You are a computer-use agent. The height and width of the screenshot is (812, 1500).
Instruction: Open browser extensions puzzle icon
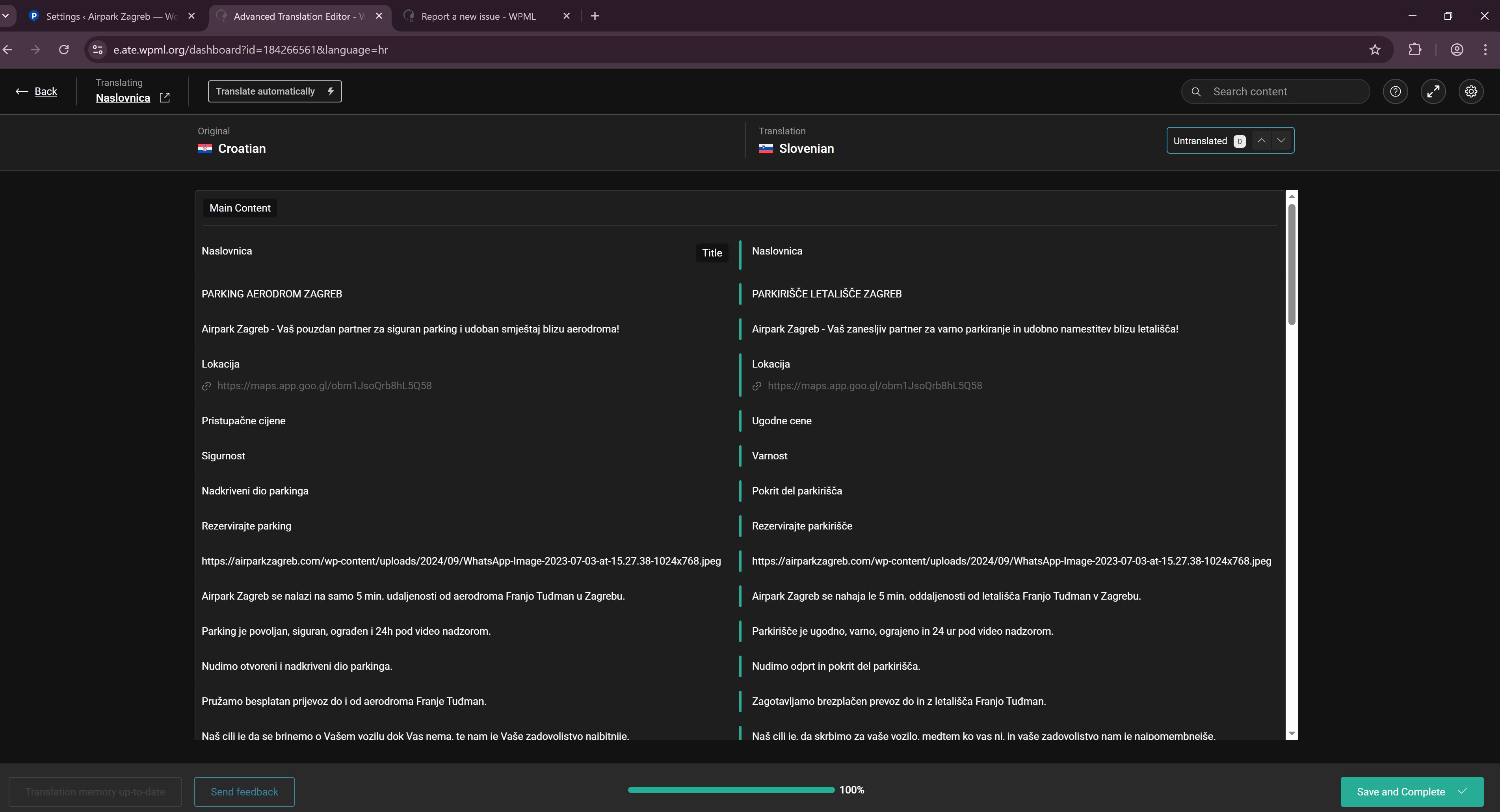1414,50
